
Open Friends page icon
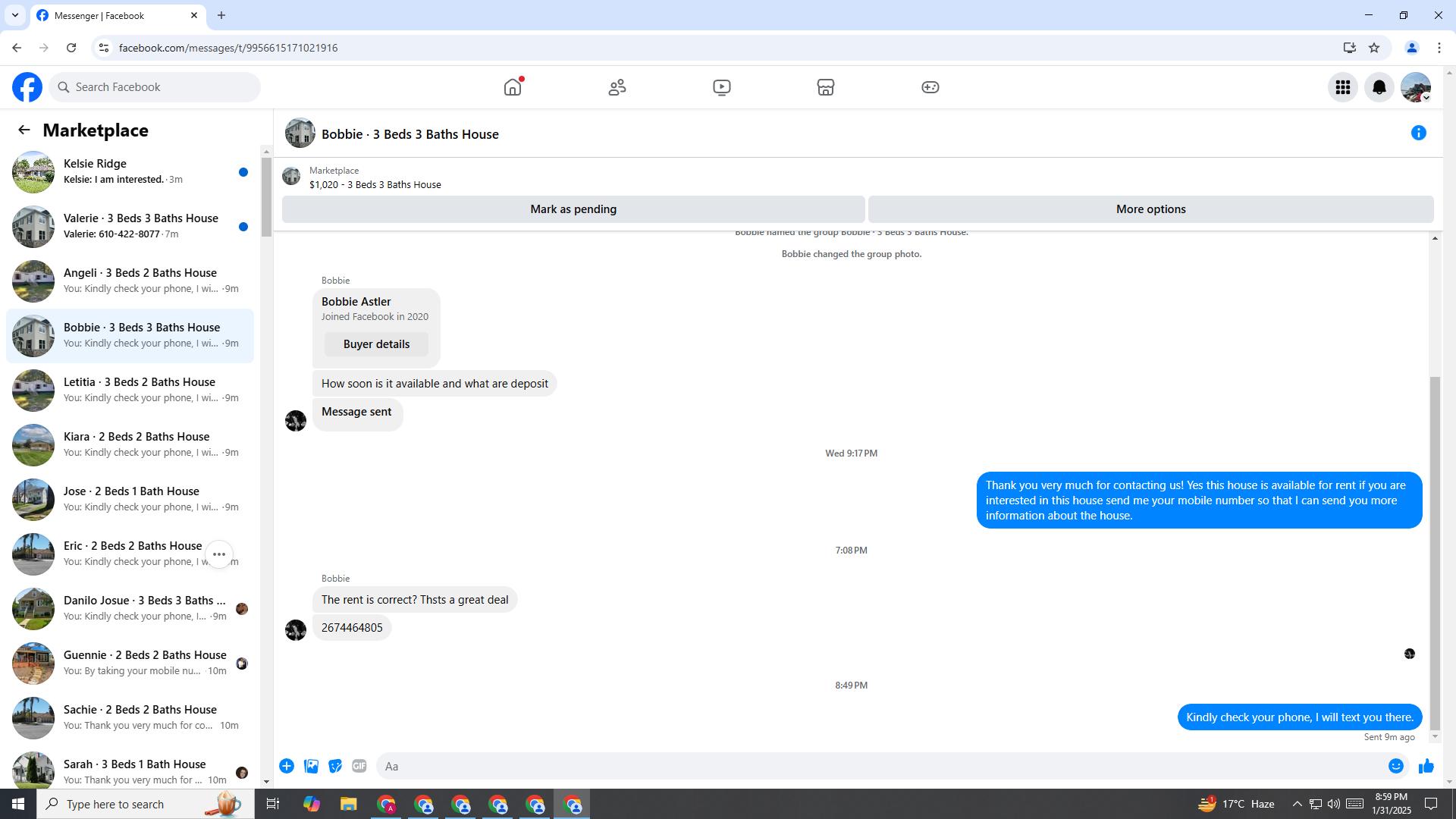[617, 87]
